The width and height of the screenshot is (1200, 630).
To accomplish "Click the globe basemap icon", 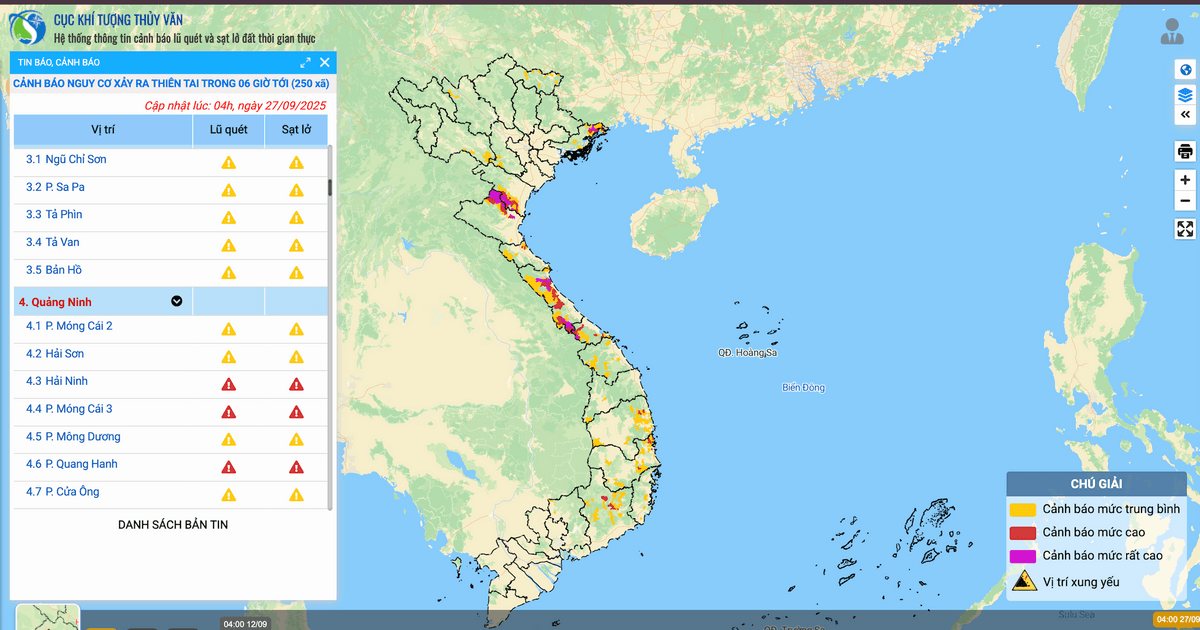I will coord(1185,69).
